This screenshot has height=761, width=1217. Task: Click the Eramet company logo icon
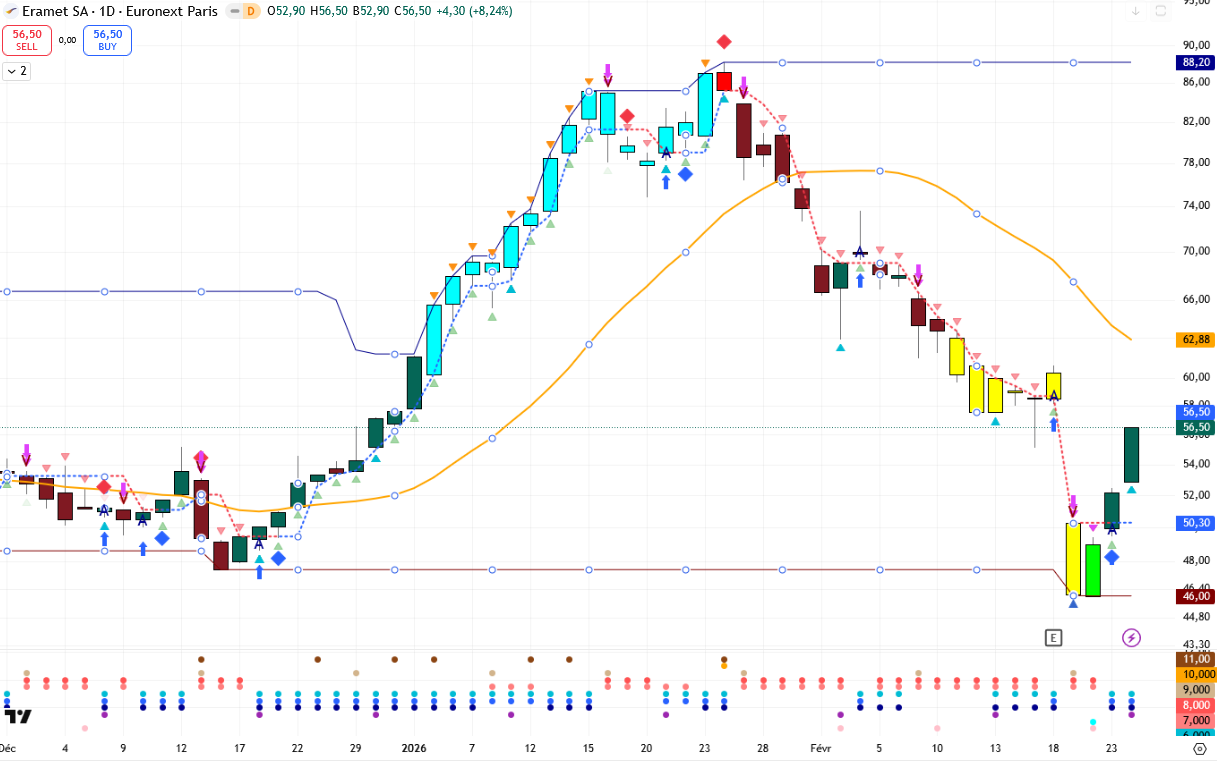10,11
